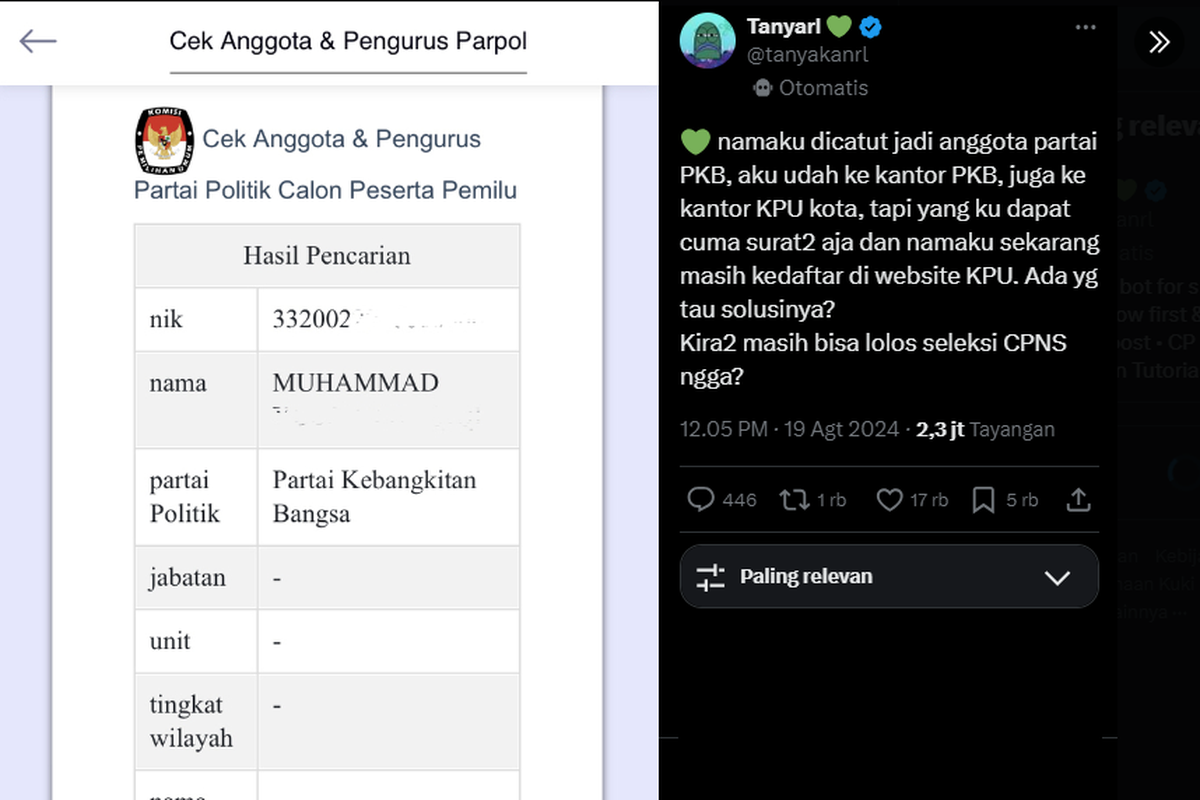Viewport: 1200px width, 800px height.
Task: Click the bookmark icon showing 5 rb
Action: [x=984, y=499]
